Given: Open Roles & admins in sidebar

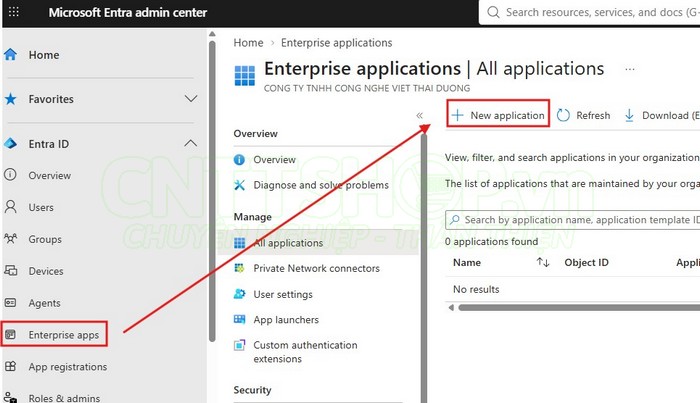Looking at the screenshot, I should (x=64, y=398).
